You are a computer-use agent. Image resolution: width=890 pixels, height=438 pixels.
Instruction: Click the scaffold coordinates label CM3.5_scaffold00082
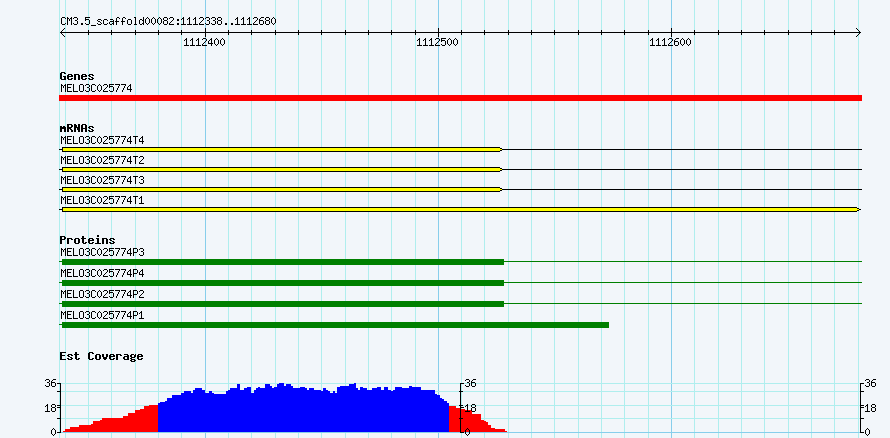click(169, 22)
